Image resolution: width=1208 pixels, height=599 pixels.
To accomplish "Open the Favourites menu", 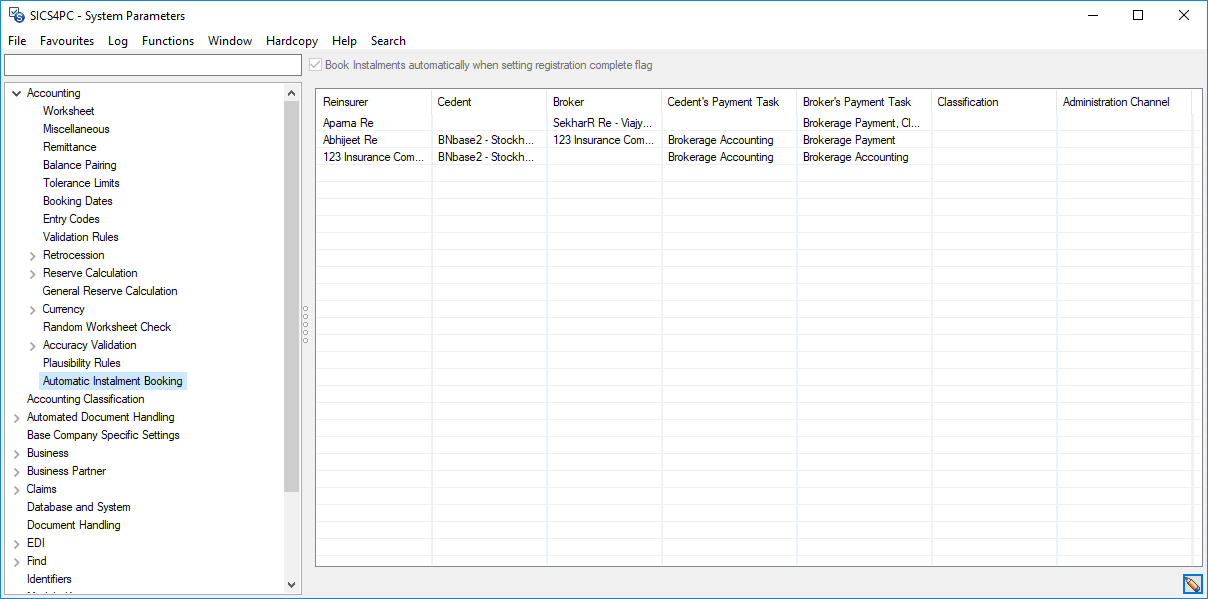I will pos(67,41).
